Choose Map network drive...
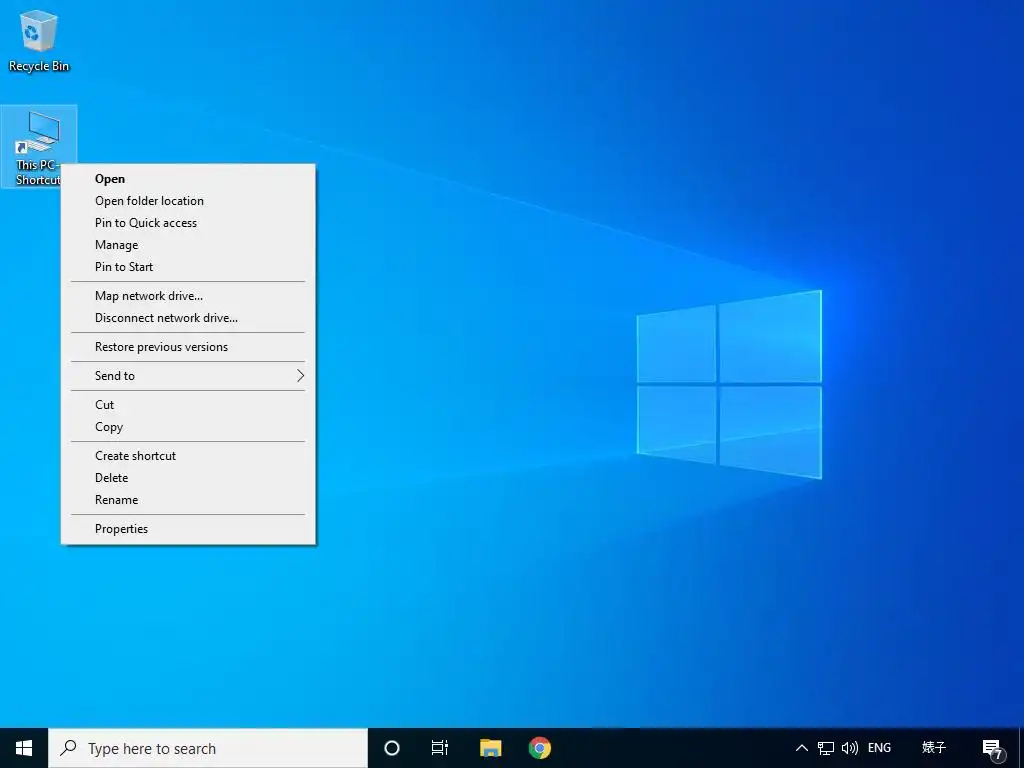The width and height of the screenshot is (1024, 768). tap(188, 296)
